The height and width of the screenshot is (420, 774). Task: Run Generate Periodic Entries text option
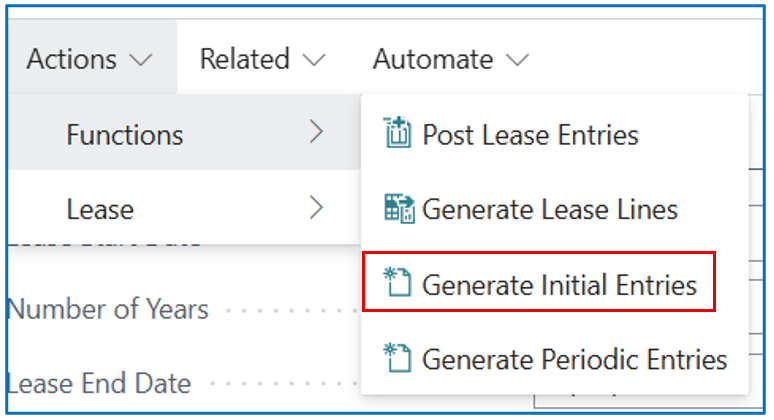[574, 358]
